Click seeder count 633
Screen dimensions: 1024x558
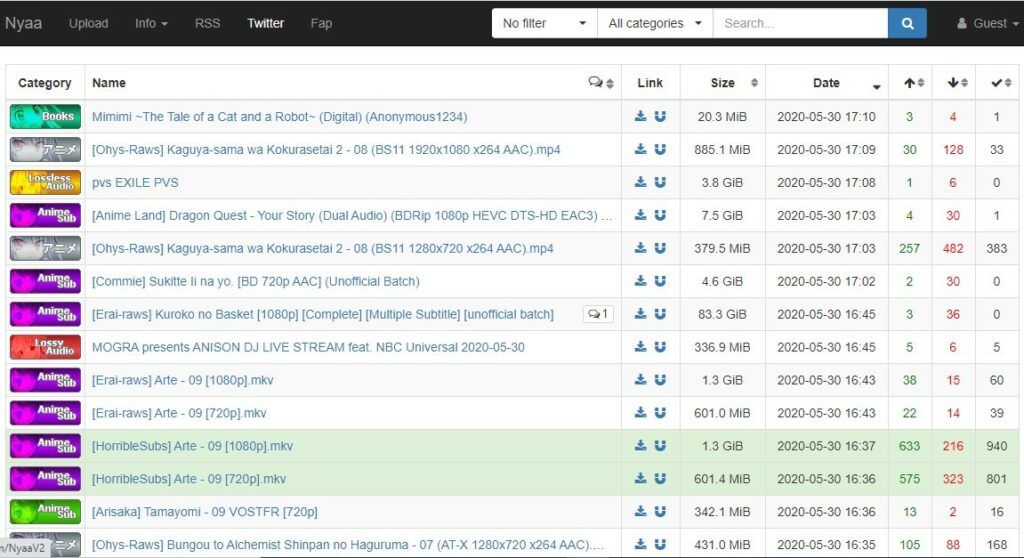(909, 446)
